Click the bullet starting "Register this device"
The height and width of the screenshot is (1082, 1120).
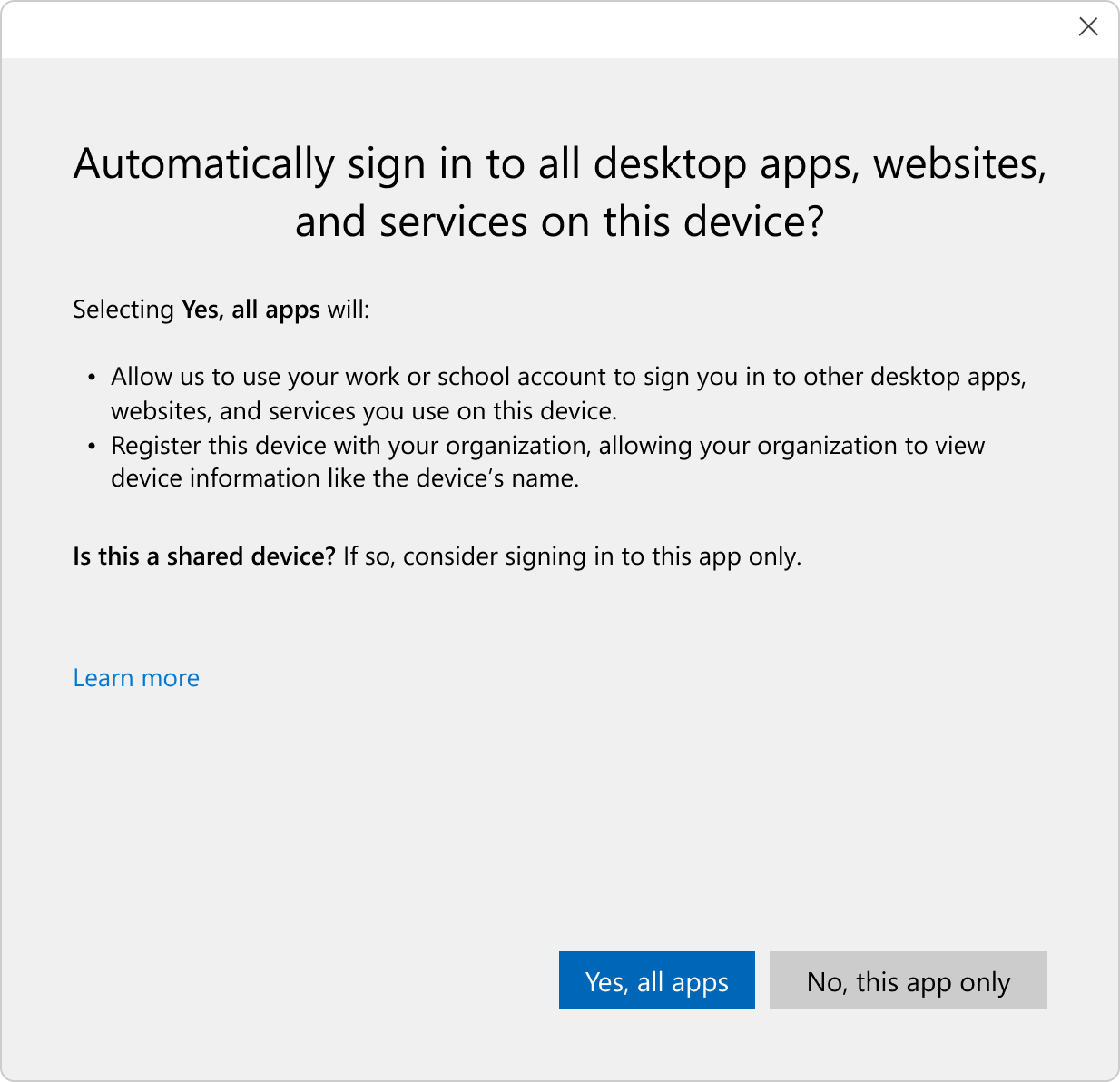click(547, 461)
